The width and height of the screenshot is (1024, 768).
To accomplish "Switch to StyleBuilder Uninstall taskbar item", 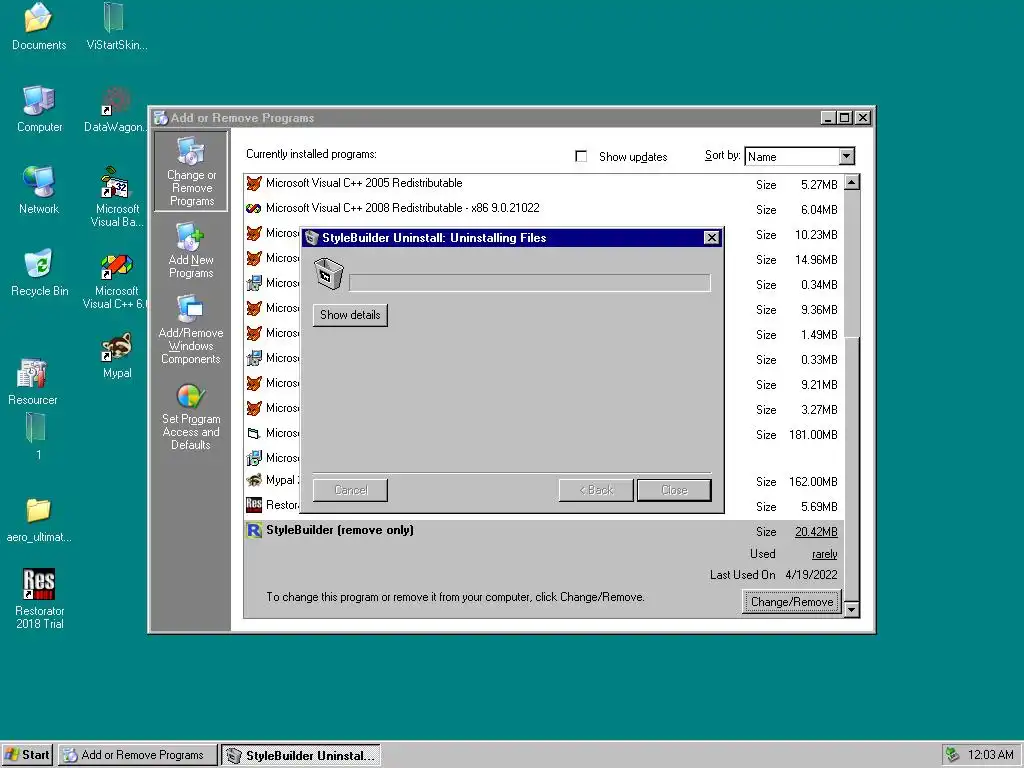I will tap(301, 755).
